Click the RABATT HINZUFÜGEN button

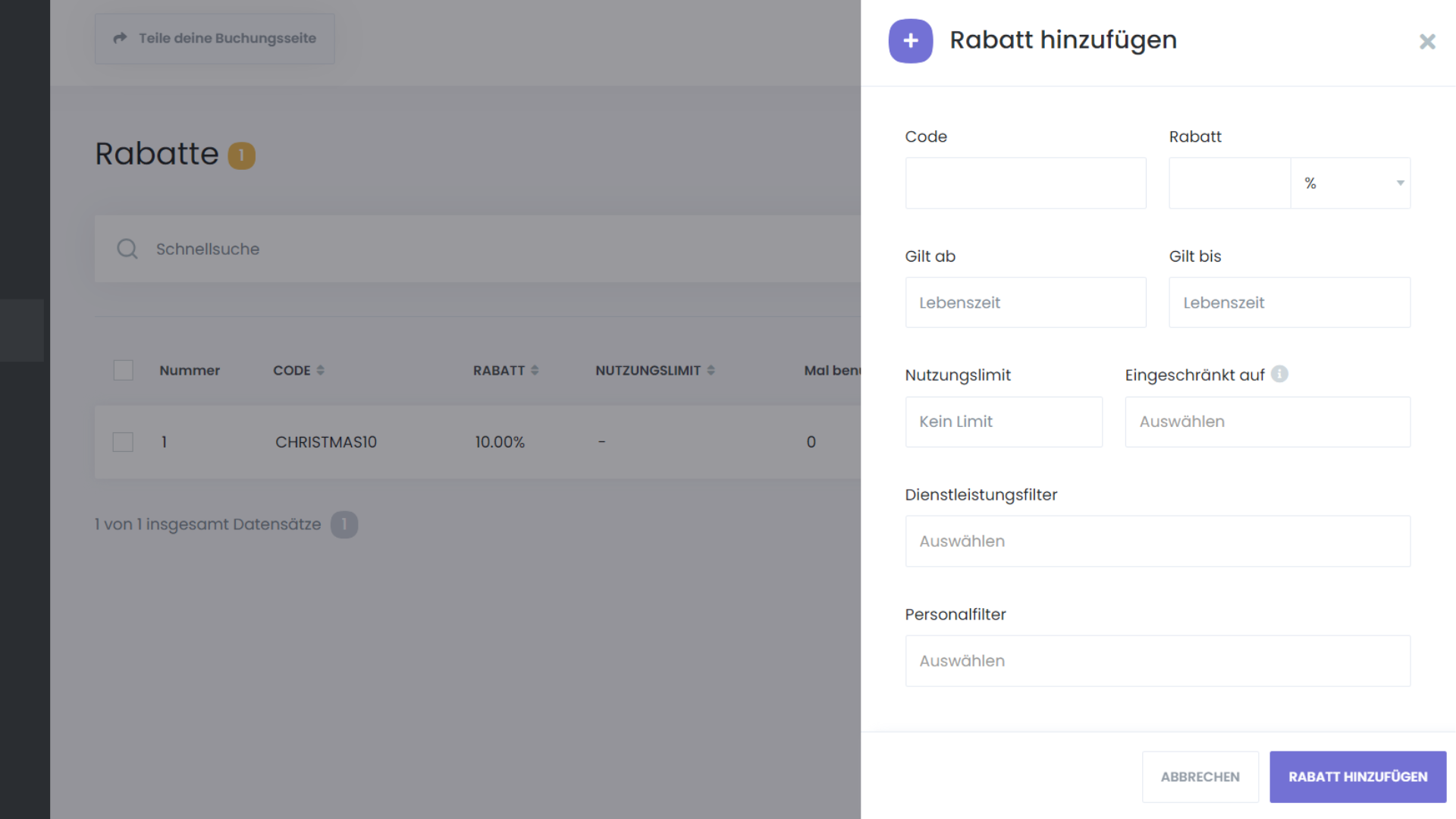pyautogui.click(x=1357, y=777)
